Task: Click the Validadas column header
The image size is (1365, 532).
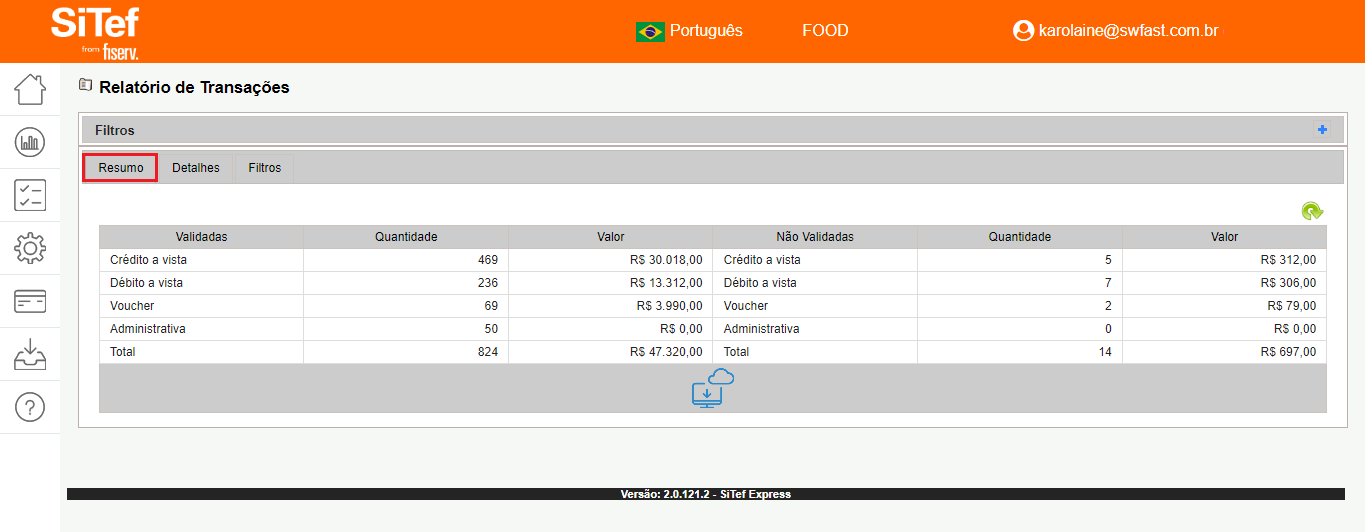Action: click(x=201, y=237)
